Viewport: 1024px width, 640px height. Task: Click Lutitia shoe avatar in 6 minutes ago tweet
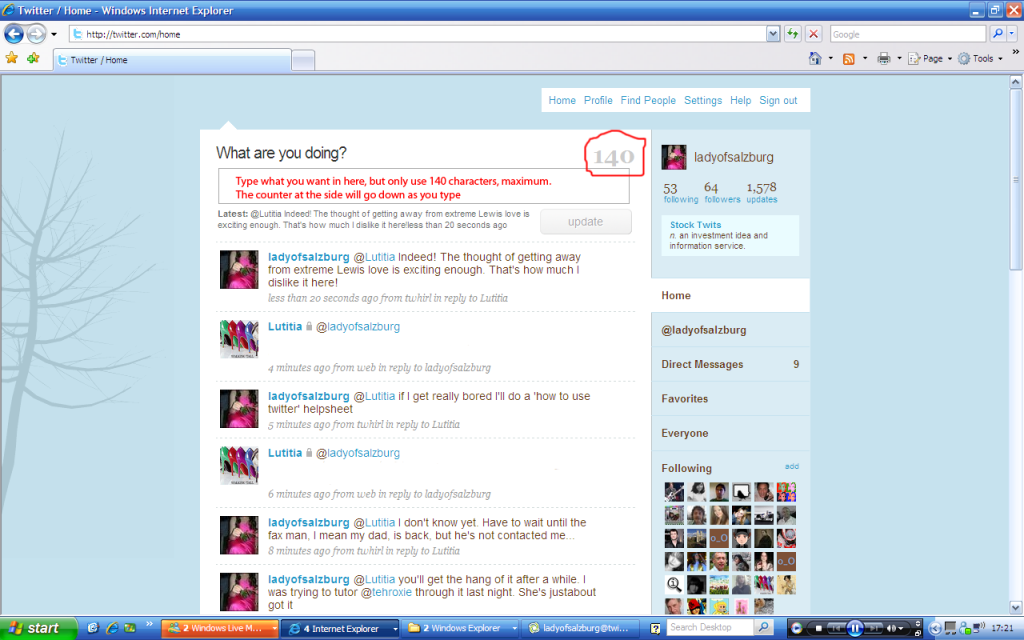[239, 465]
